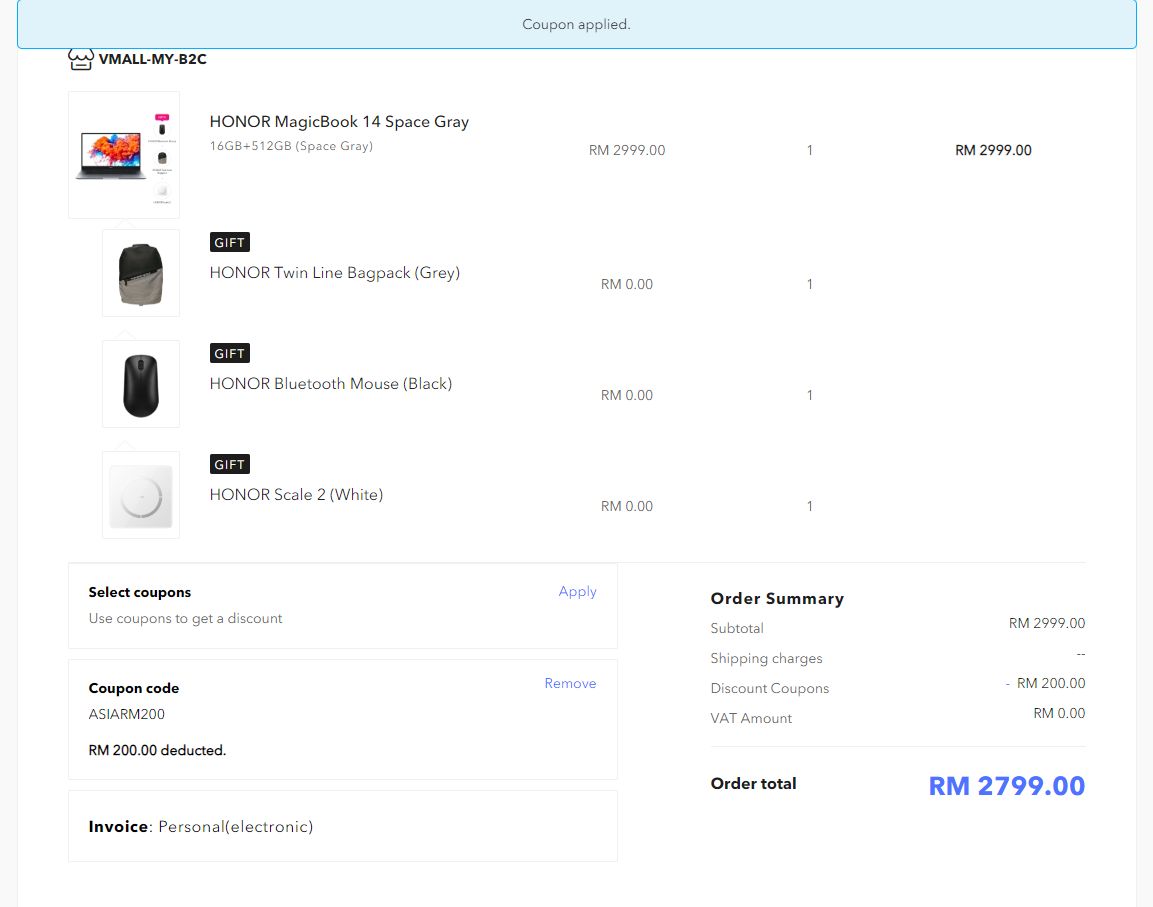Click the Invoice: Personal(electronic) section
This screenshot has width=1153, height=907.
(x=201, y=827)
